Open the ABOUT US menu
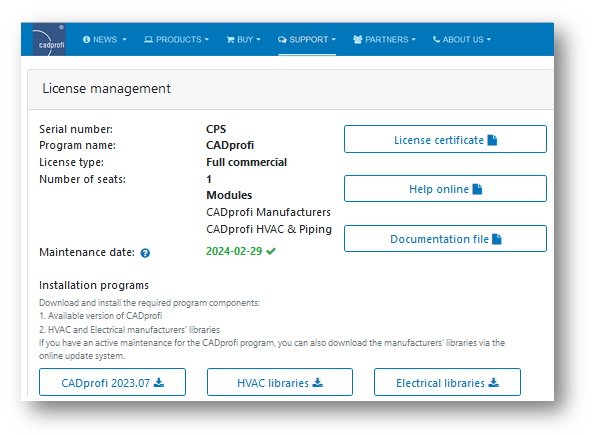This screenshot has height=435, width=596. (462, 40)
